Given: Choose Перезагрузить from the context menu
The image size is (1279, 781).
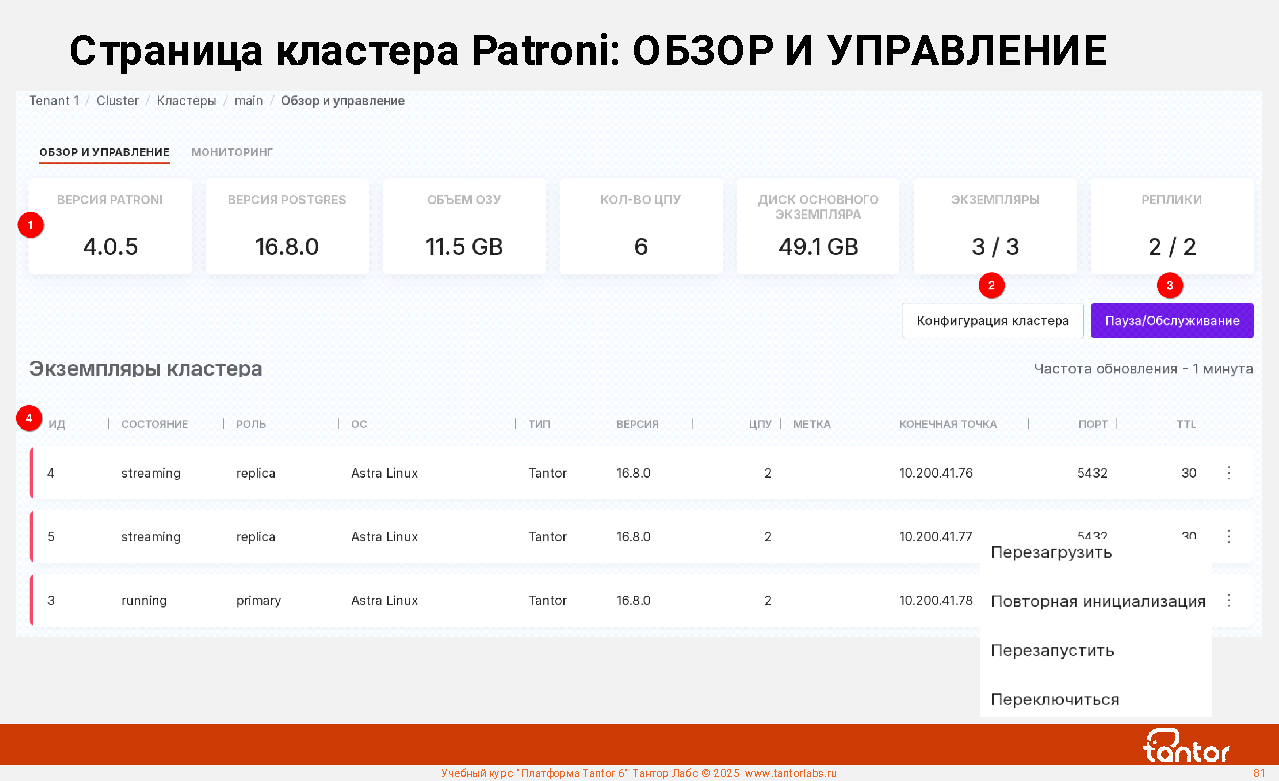Looking at the screenshot, I should (1051, 553).
